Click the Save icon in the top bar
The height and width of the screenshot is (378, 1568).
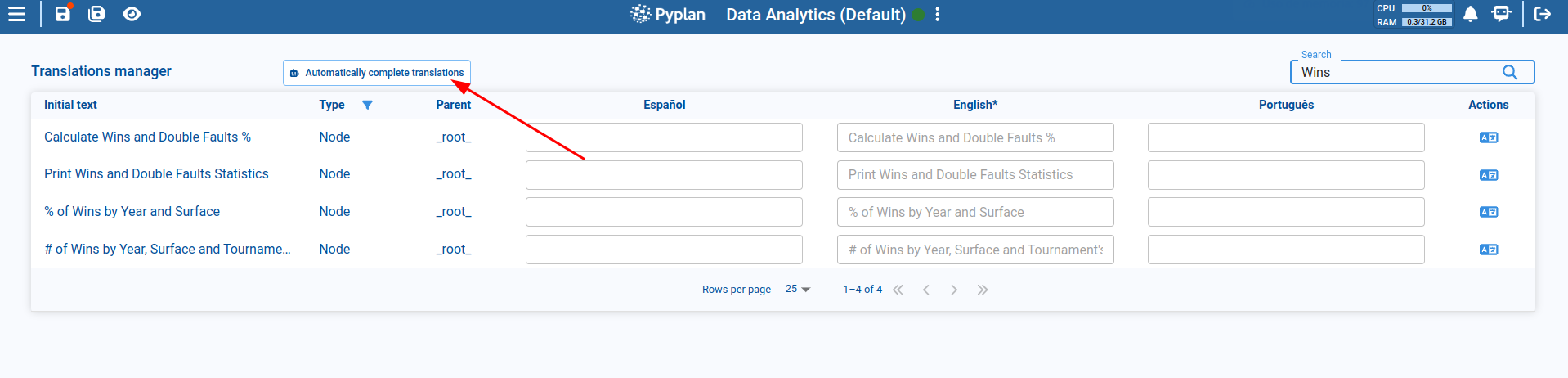point(63,14)
